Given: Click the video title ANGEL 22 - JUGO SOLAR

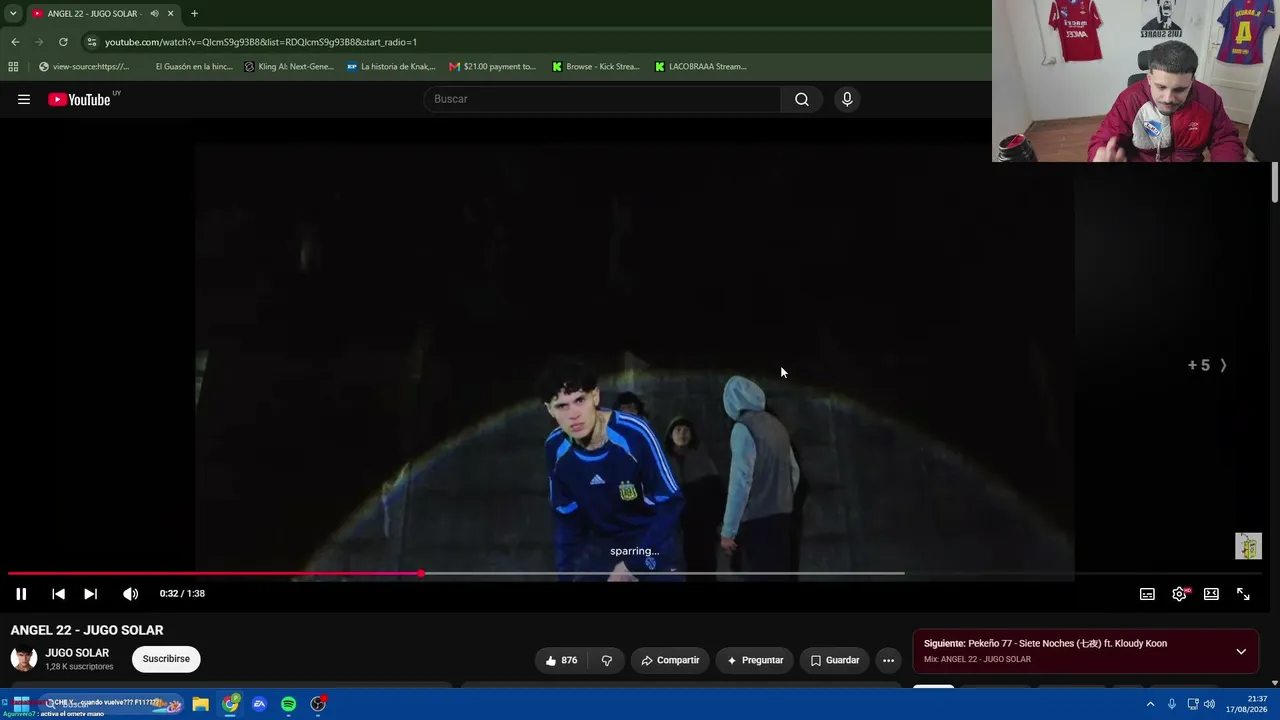Looking at the screenshot, I should (x=87, y=630).
